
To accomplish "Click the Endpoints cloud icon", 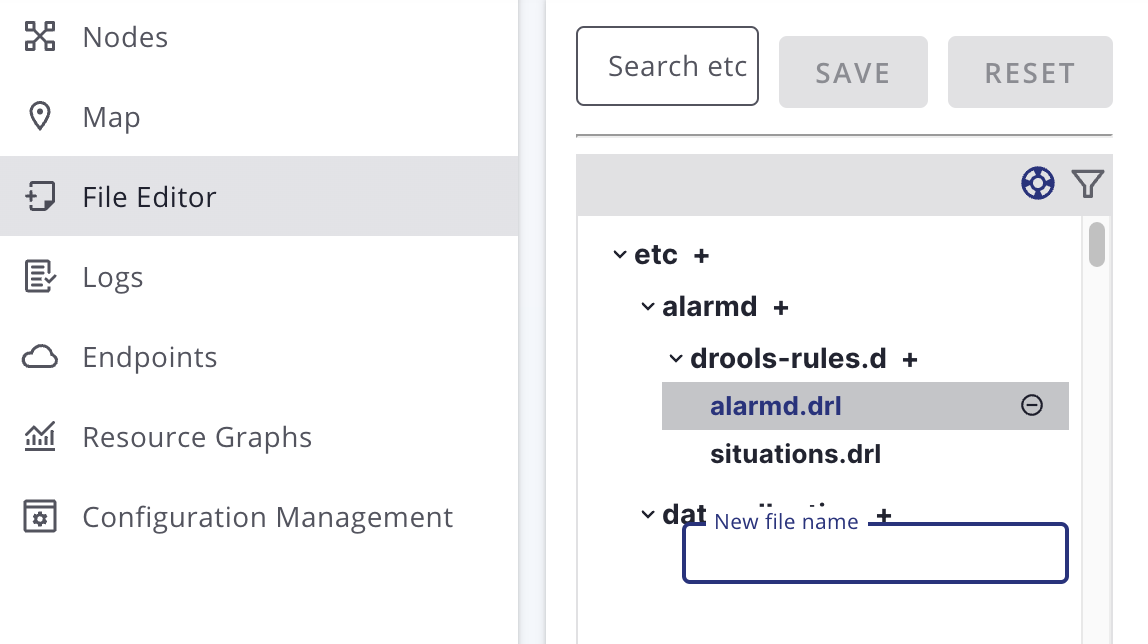I will tap(40, 357).
